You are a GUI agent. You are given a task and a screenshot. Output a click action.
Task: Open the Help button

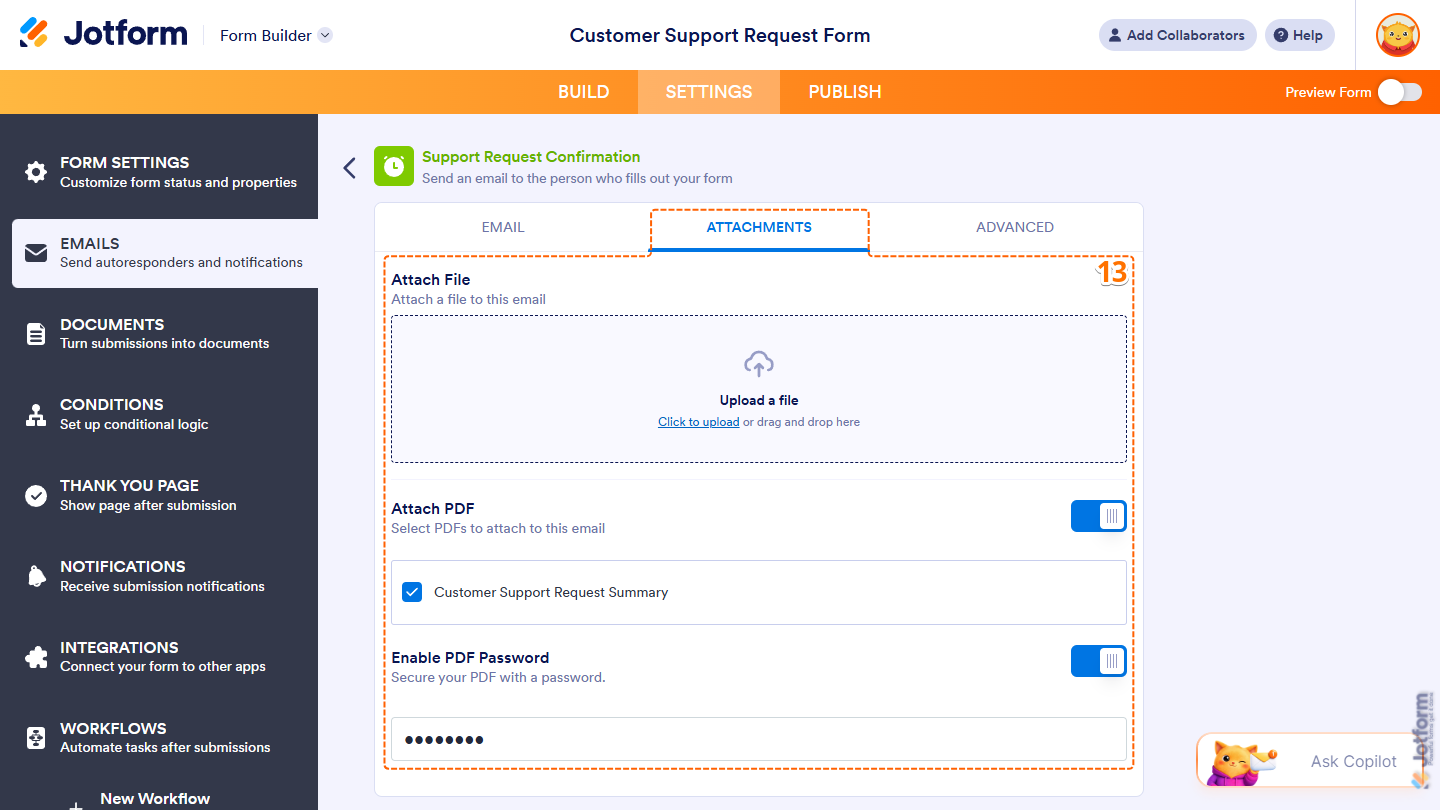[x=1299, y=35]
